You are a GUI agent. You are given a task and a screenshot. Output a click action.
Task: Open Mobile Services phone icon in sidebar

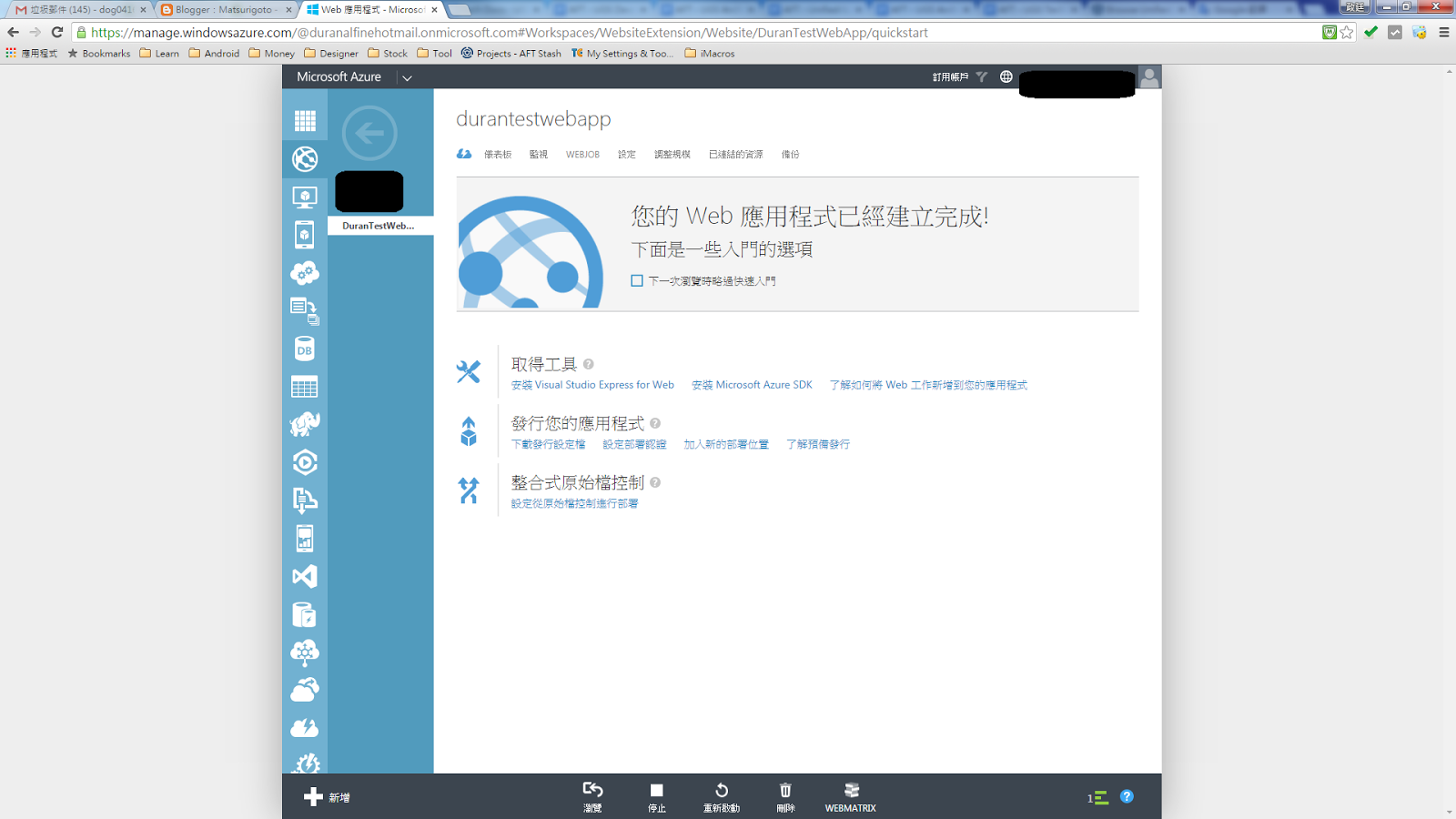pyautogui.click(x=305, y=235)
